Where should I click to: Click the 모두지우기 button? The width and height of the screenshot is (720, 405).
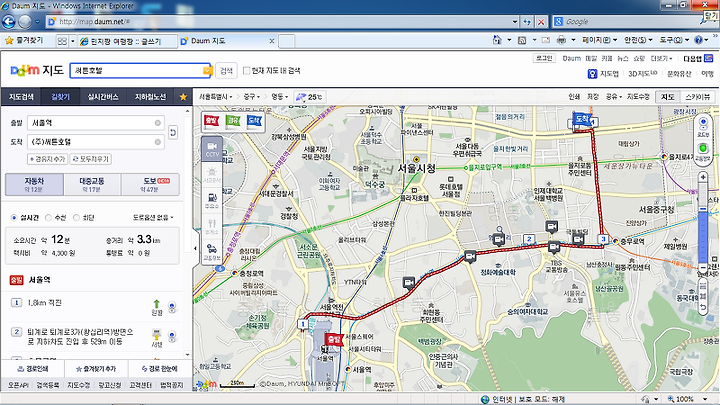[x=90, y=159]
